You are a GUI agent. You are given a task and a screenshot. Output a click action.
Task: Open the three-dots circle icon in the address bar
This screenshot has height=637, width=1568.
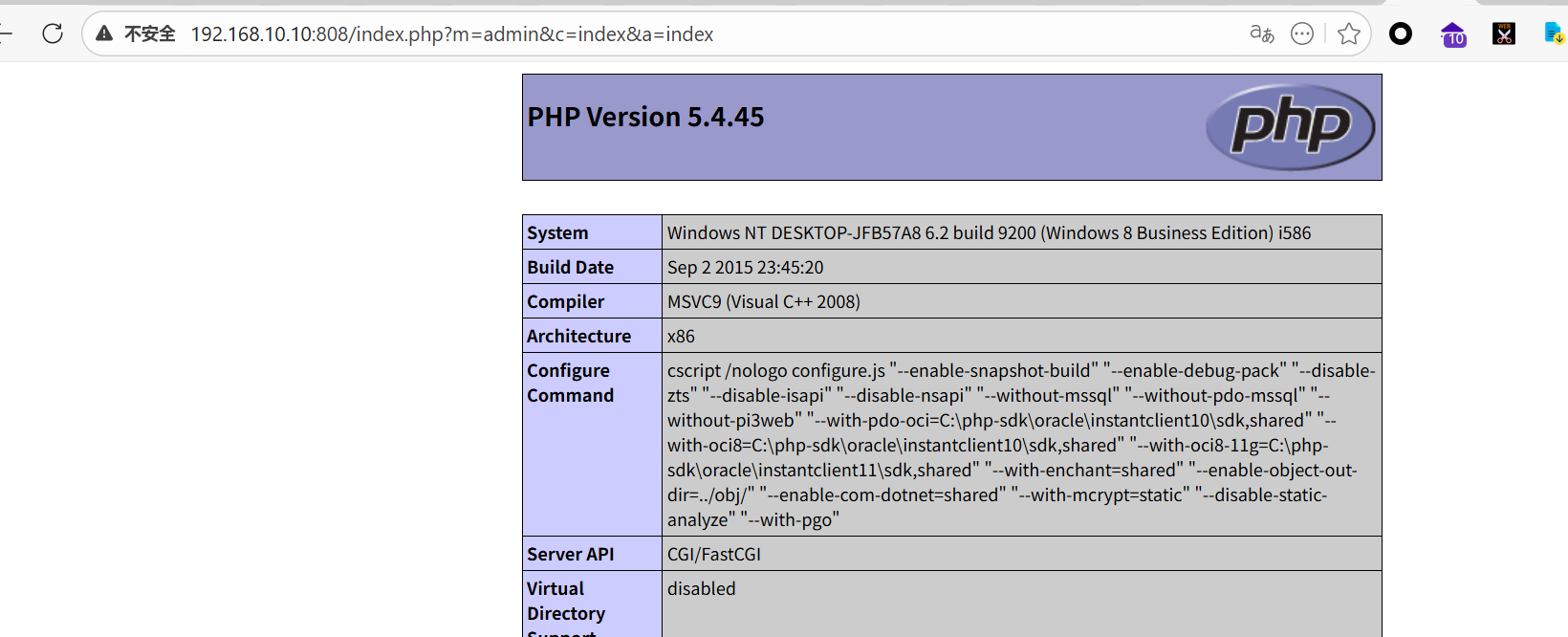(x=1302, y=33)
